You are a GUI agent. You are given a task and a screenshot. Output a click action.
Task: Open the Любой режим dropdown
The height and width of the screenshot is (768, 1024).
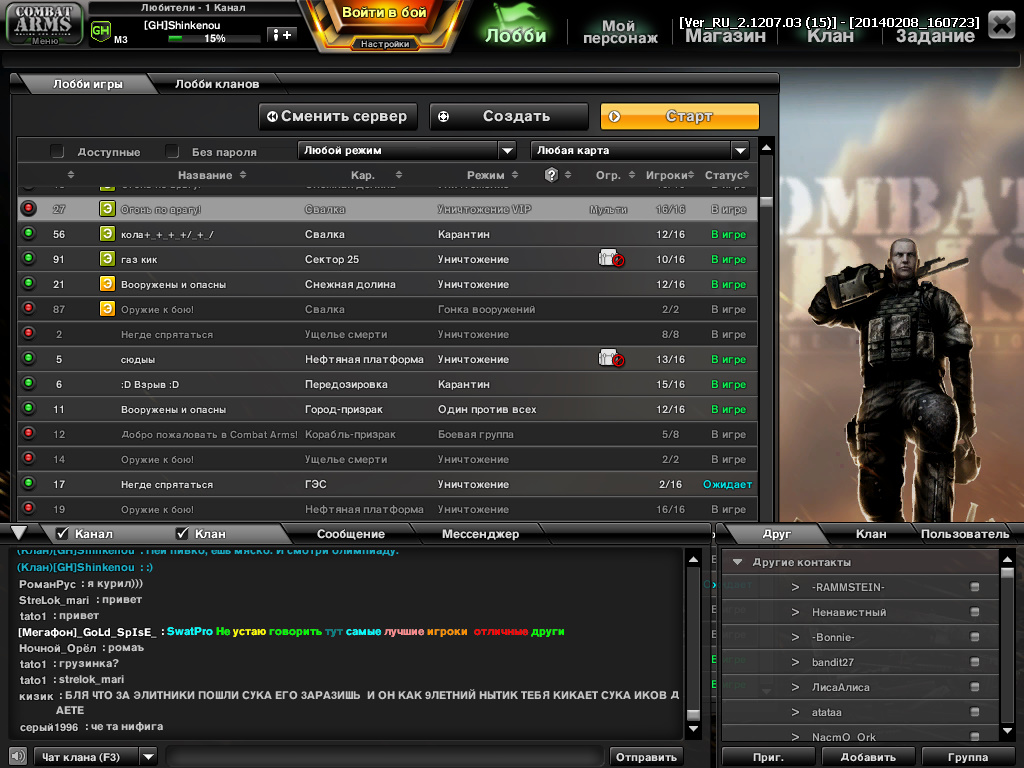tap(407, 151)
